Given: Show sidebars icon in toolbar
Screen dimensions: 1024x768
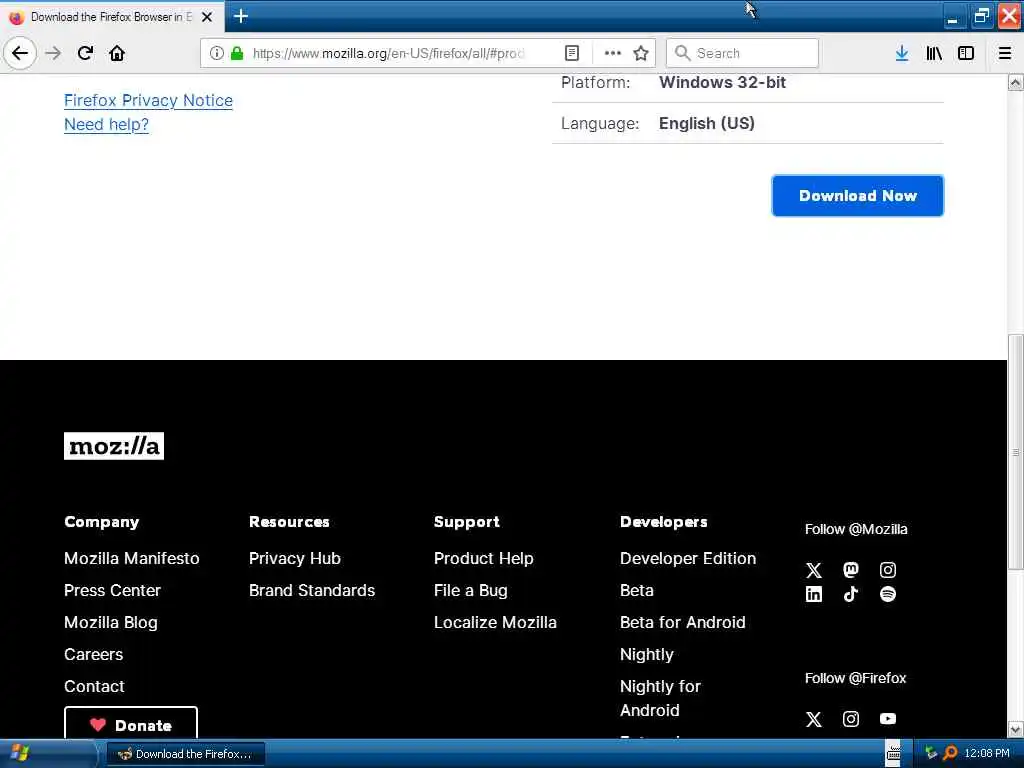Looking at the screenshot, I should tap(966, 53).
